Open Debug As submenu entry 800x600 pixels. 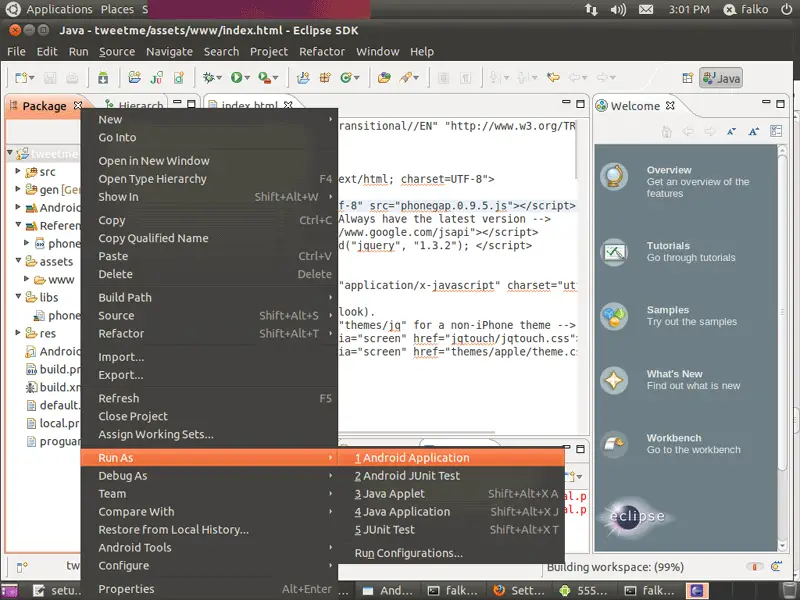(x=209, y=476)
